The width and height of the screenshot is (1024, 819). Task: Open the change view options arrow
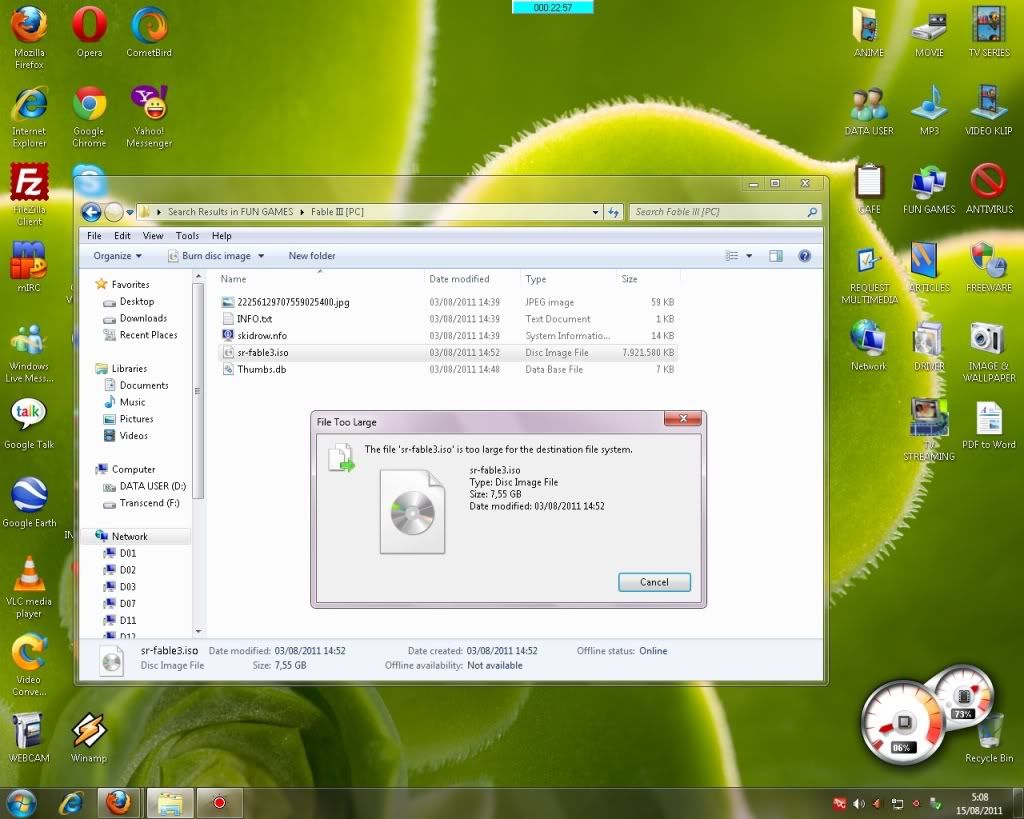(x=749, y=256)
